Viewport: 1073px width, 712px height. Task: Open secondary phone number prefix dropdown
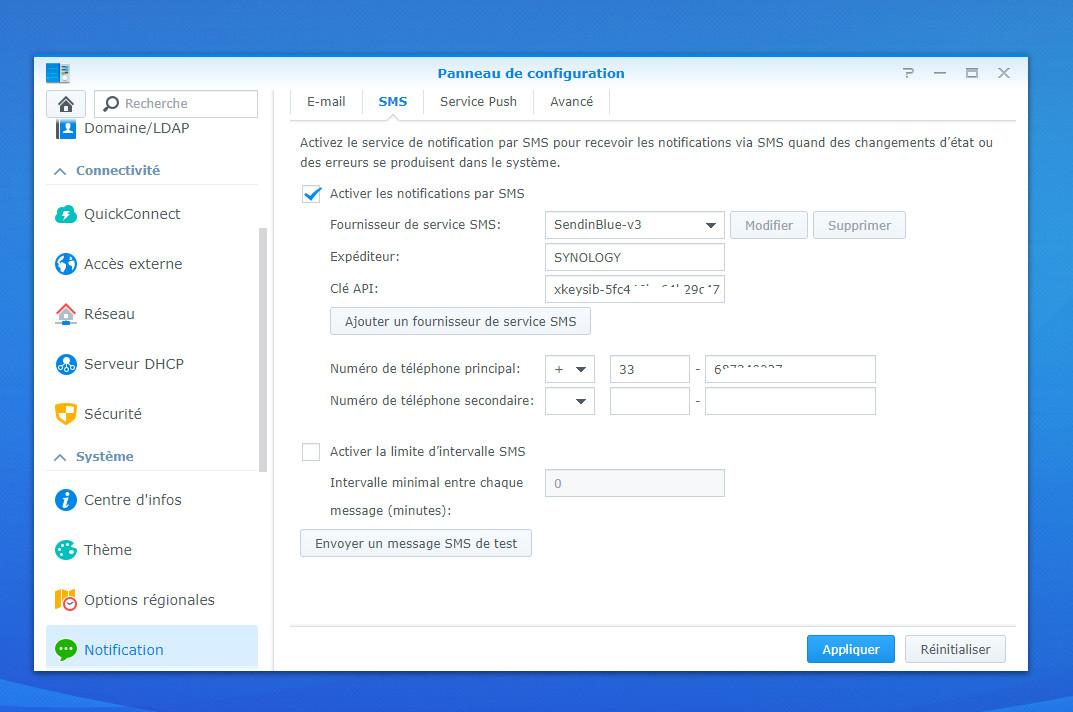[x=569, y=401]
